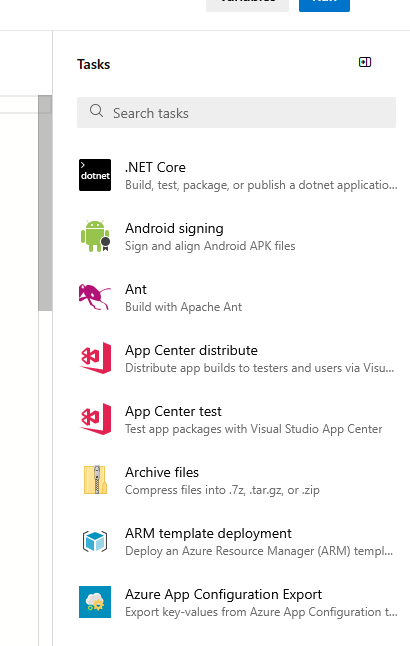The height and width of the screenshot is (646, 410).
Task: Collapse the Tasks panel with the hide-assistant icon
Action: tap(365, 62)
